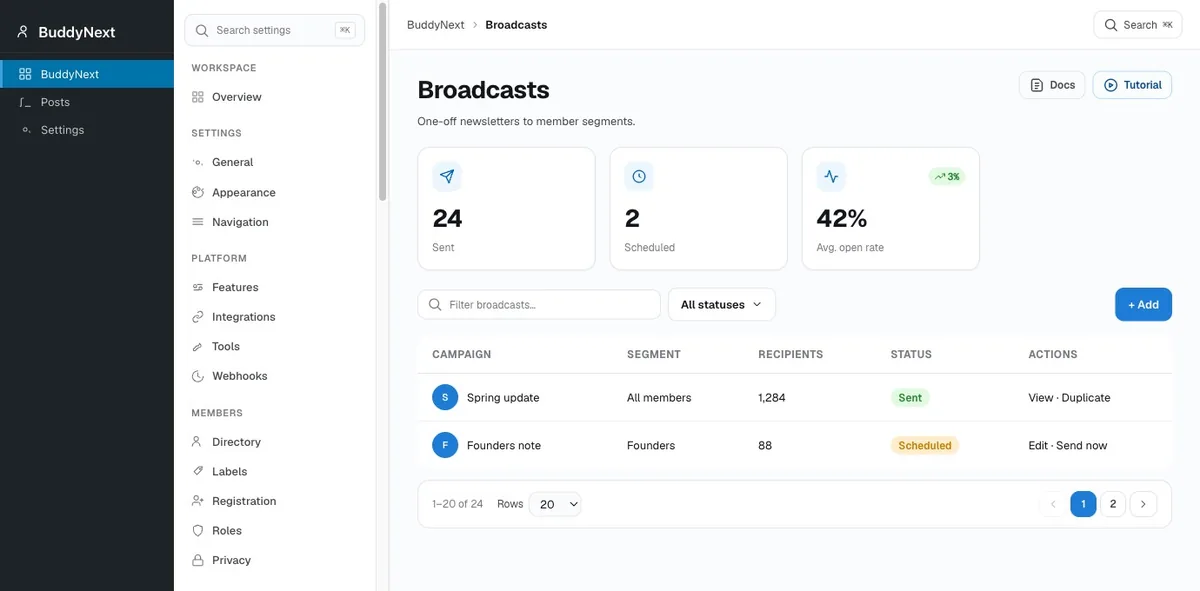Screen dimensions: 1200x591
Task: Click the Integrations link icon
Action: point(198,317)
